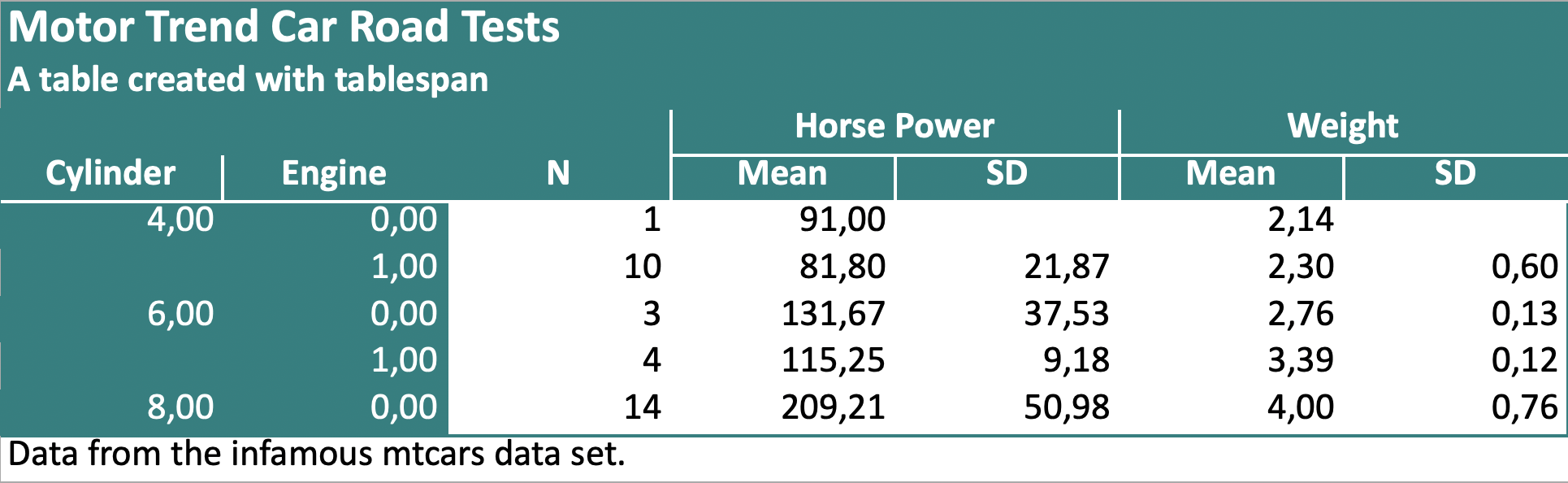Viewport: 1568px width, 483px height.
Task: Select the N value 14 cell
Action: [642, 407]
